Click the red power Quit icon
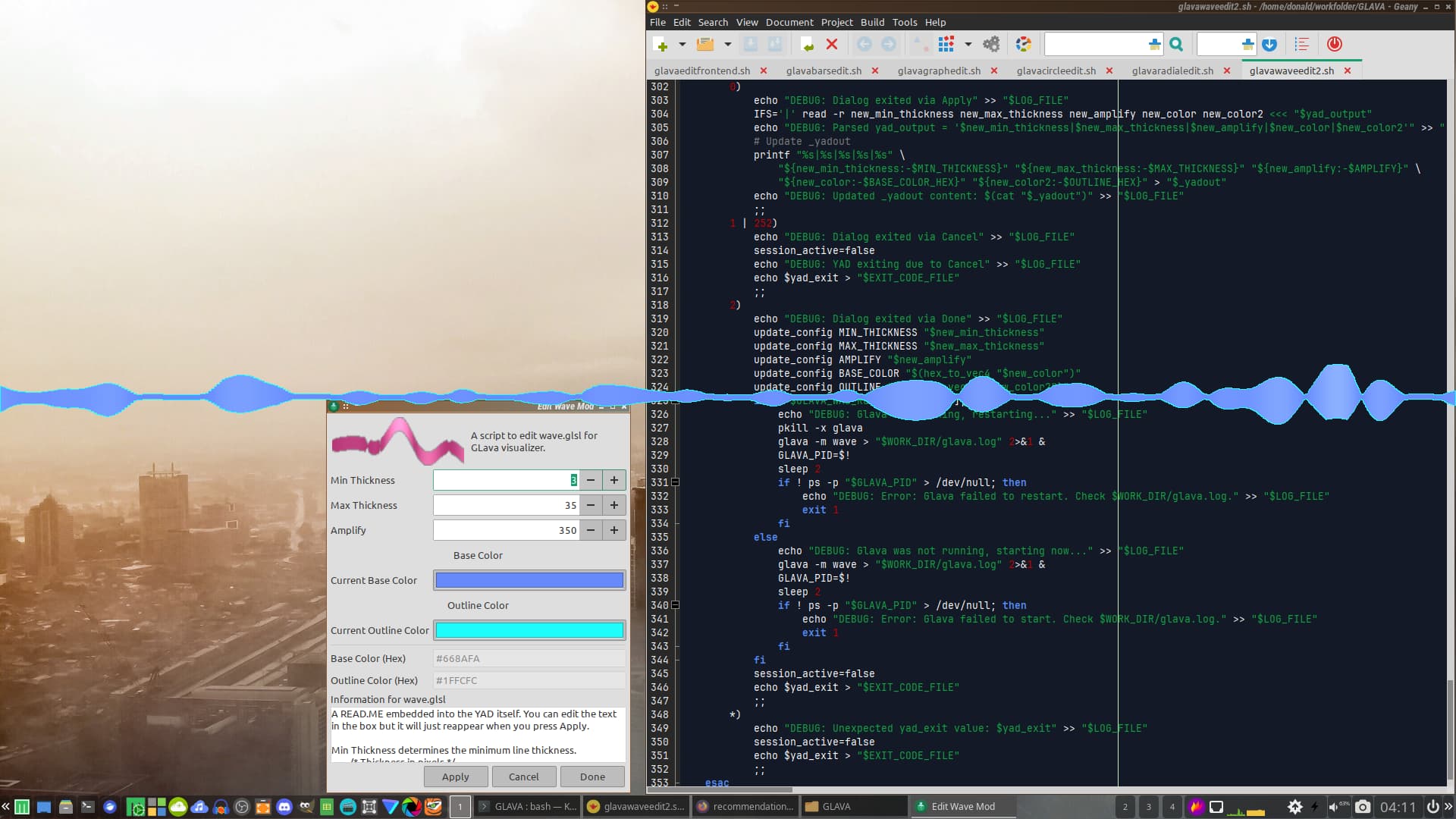 point(1335,45)
